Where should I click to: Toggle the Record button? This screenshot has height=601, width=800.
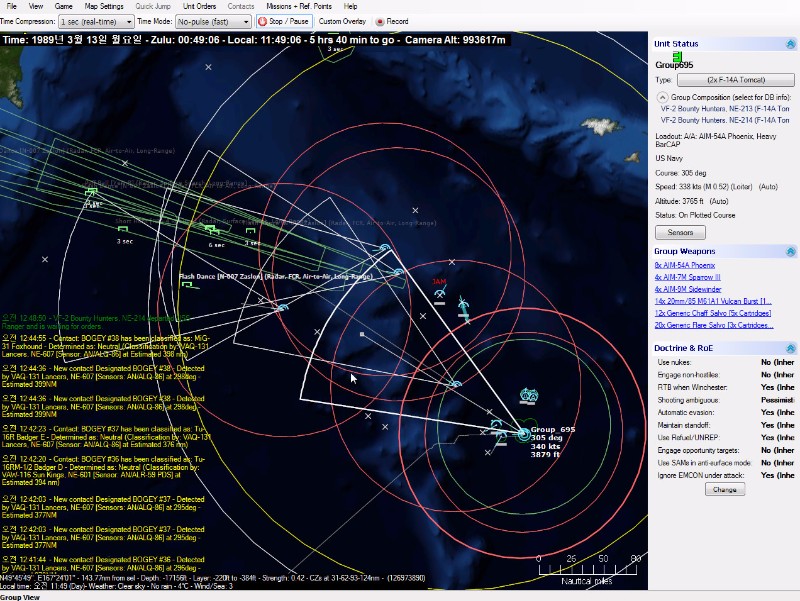pos(392,20)
